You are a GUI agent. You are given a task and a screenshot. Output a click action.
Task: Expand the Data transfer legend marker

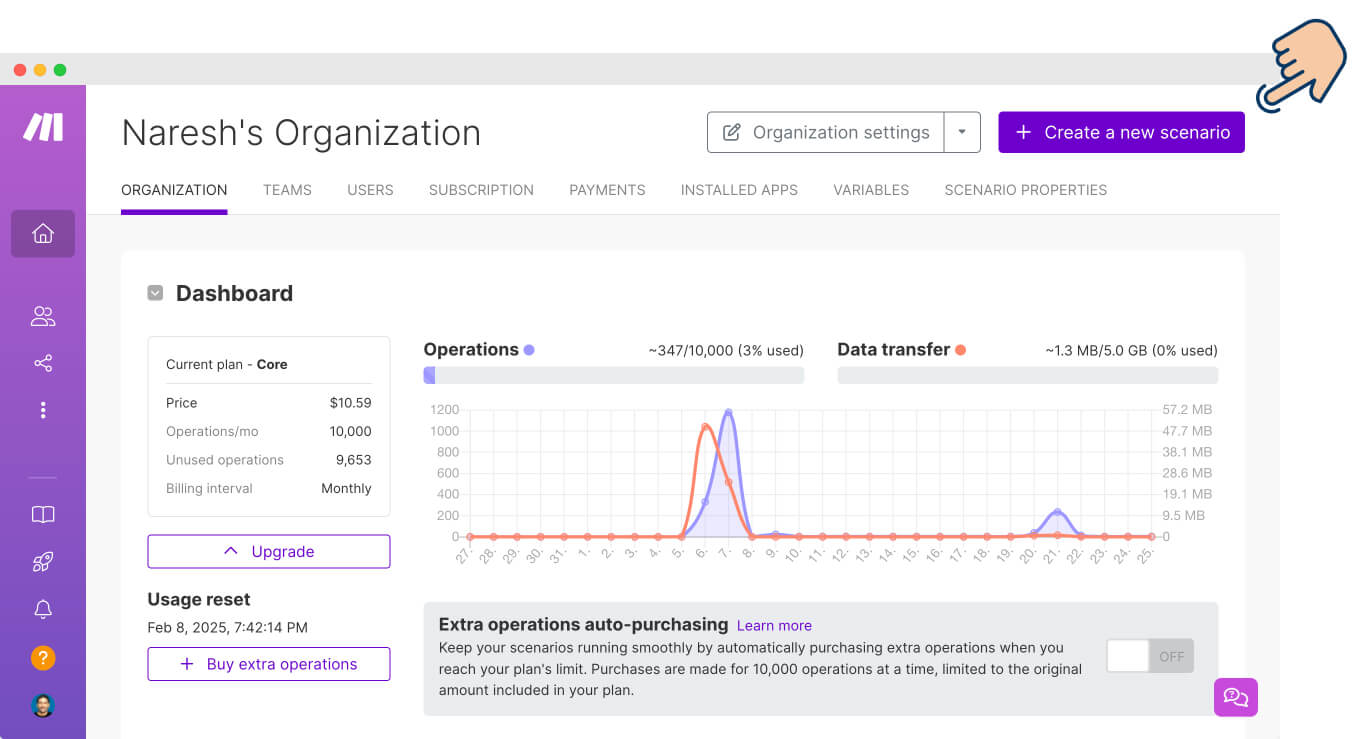[x=960, y=349]
